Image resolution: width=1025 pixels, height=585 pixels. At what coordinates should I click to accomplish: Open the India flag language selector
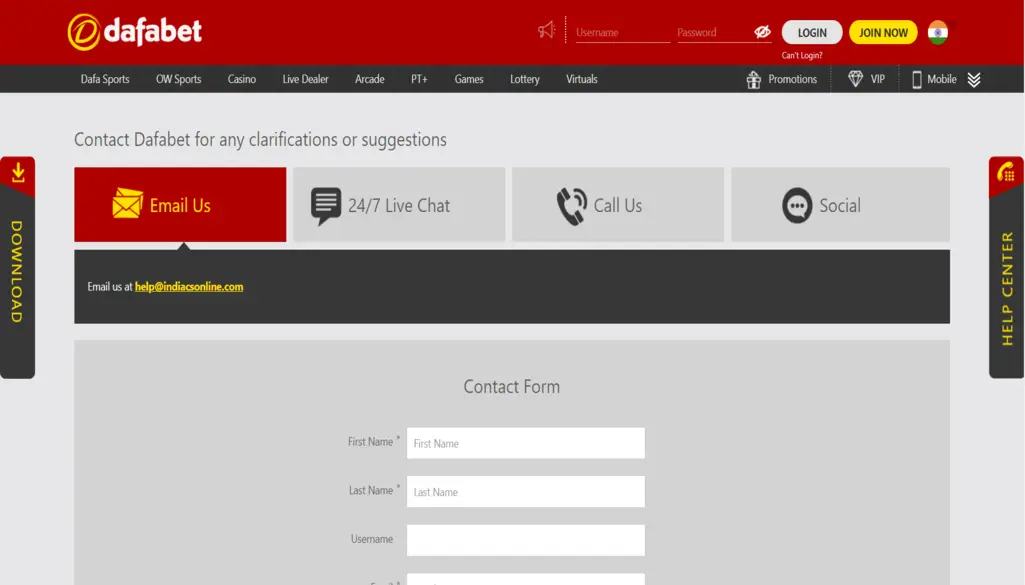click(x=938, y=32)
